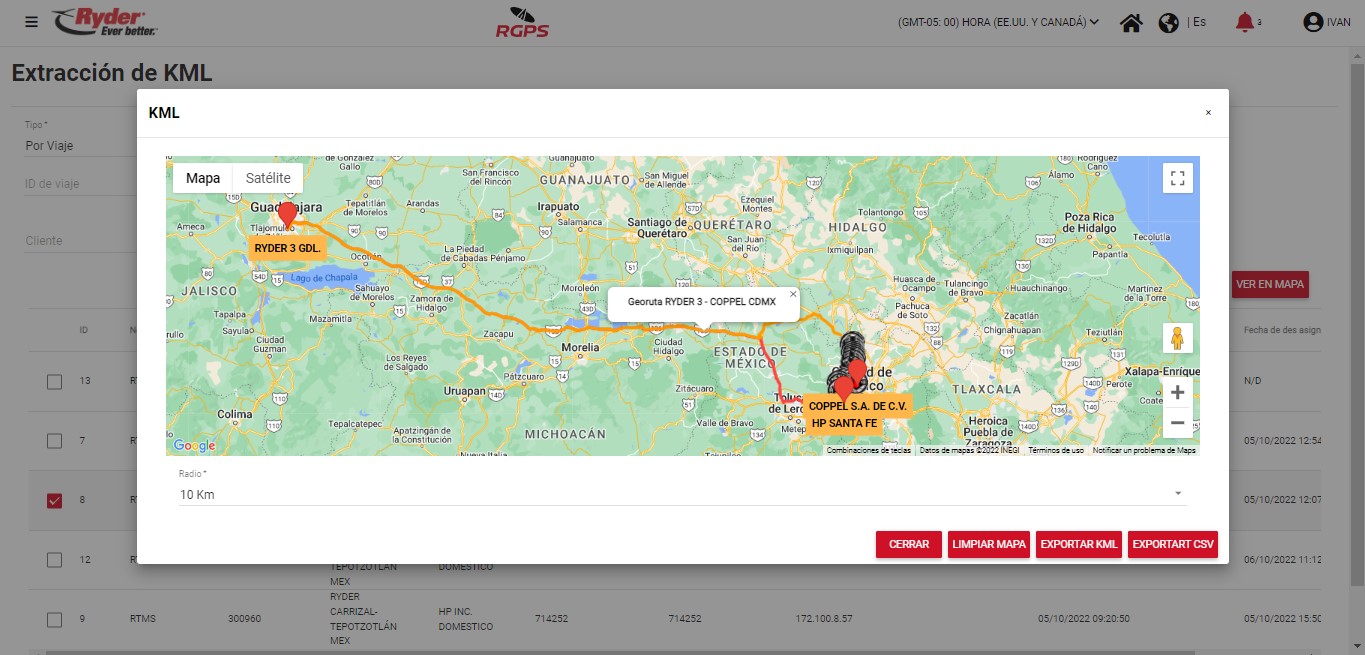1365x655 pixels.
Task: Switch to Satélite map view
Action: tap(268, 178)
